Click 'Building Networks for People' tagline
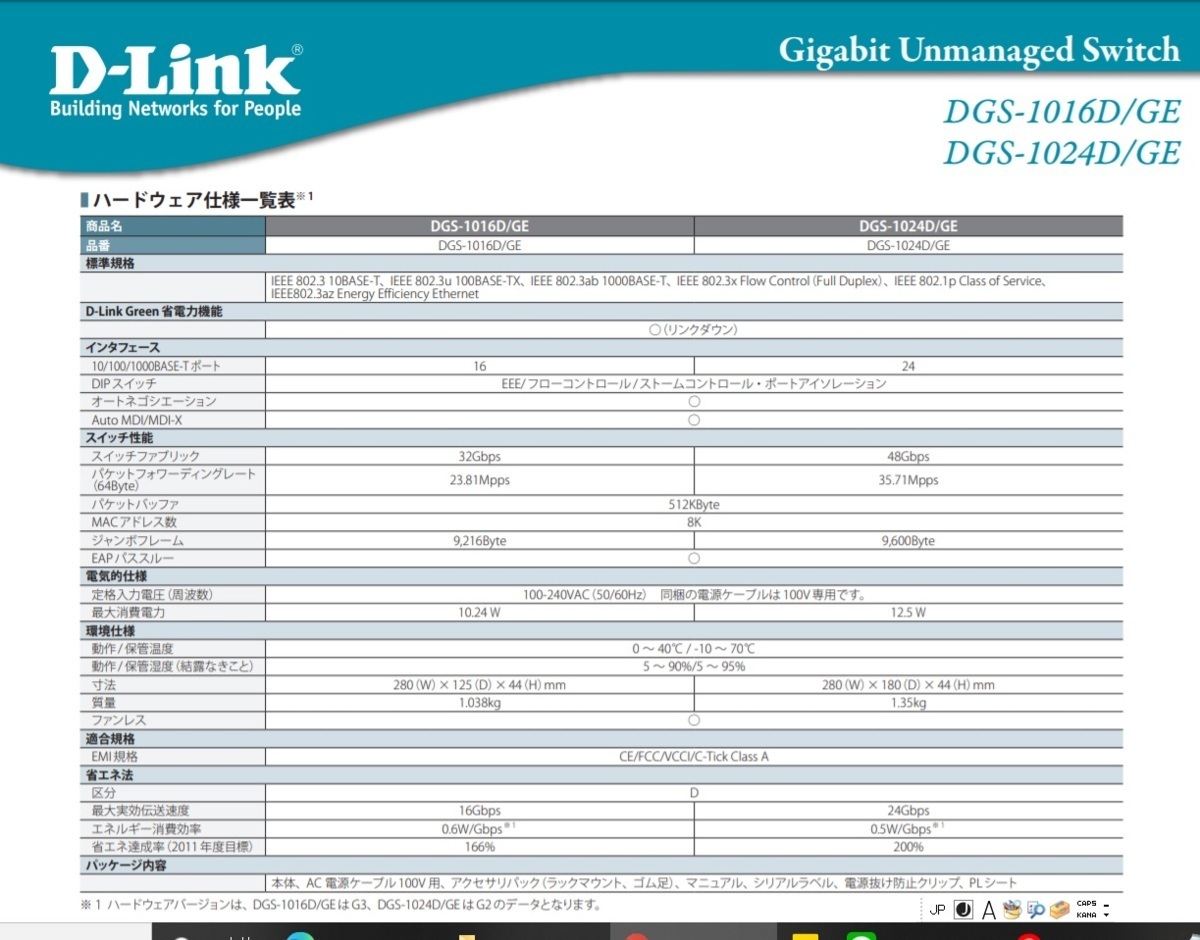This screenshot has height=940, width=1200. (x=175, y=108)
